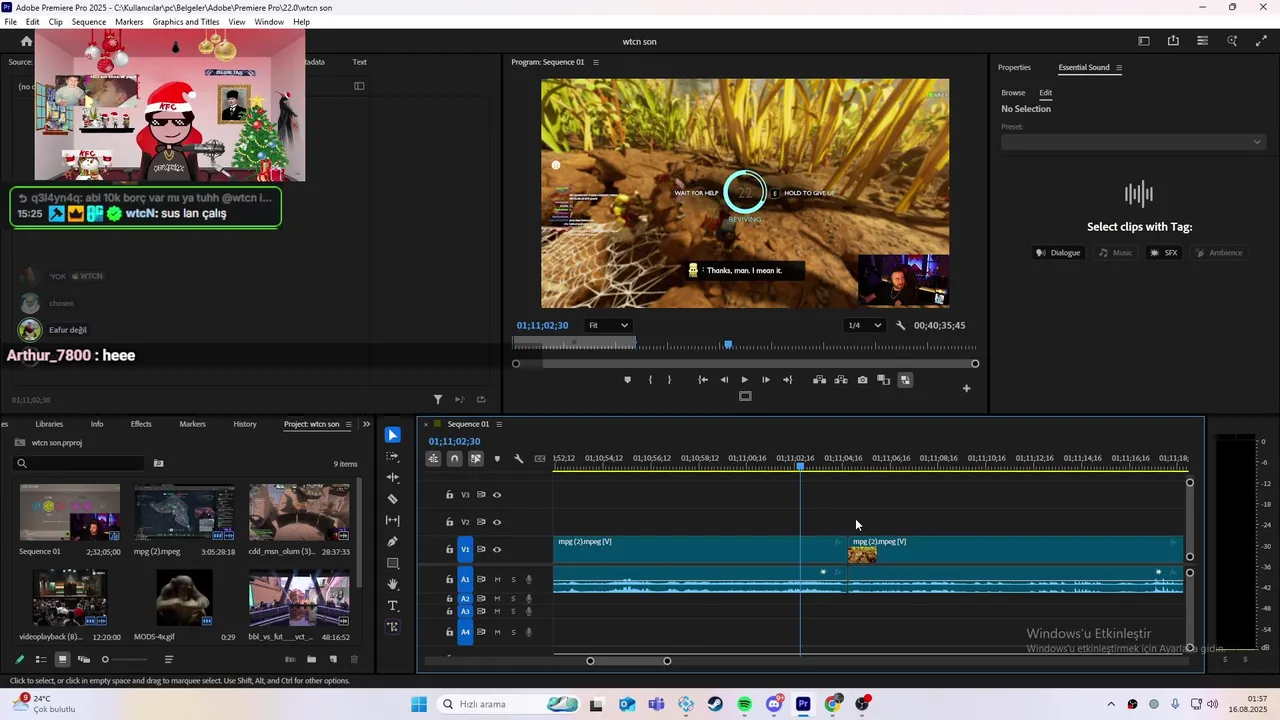This screenshot has height=720, width=1280.
Task: Select the Selection tool arrow
Action: (392, 435)
